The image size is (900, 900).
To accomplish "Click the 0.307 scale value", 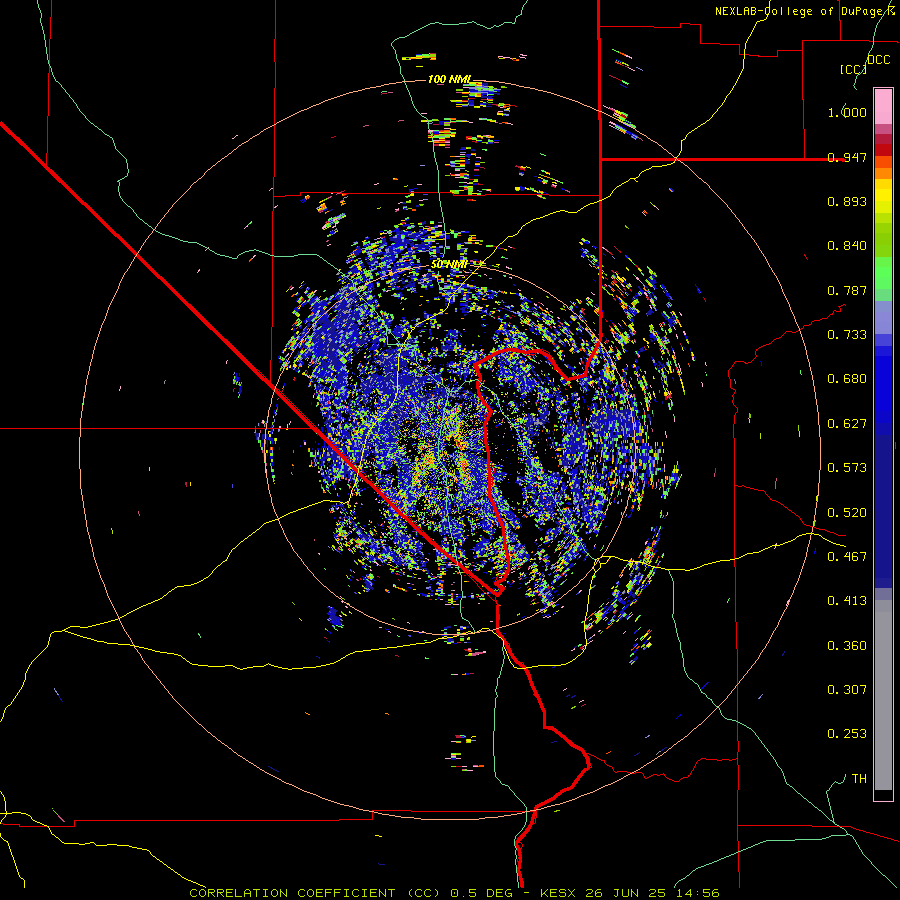I will (847, 690).
